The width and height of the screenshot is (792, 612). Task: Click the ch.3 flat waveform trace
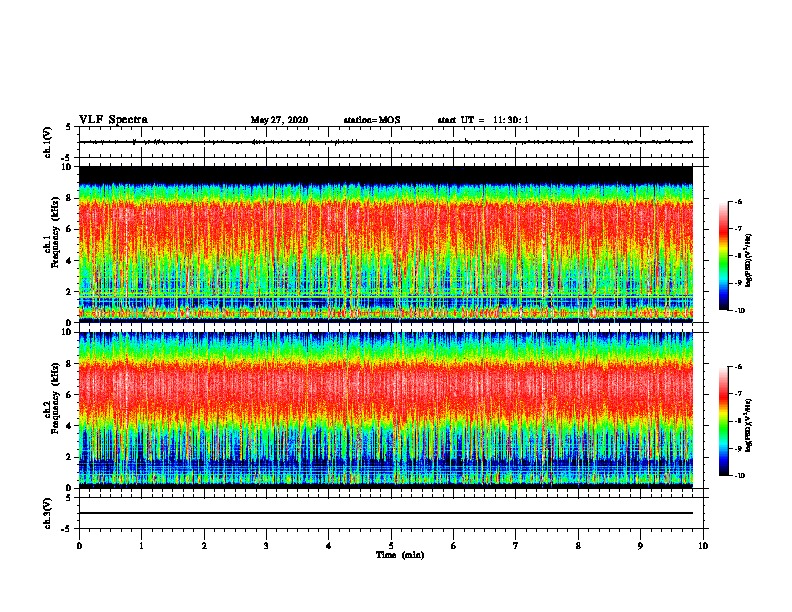386,513
